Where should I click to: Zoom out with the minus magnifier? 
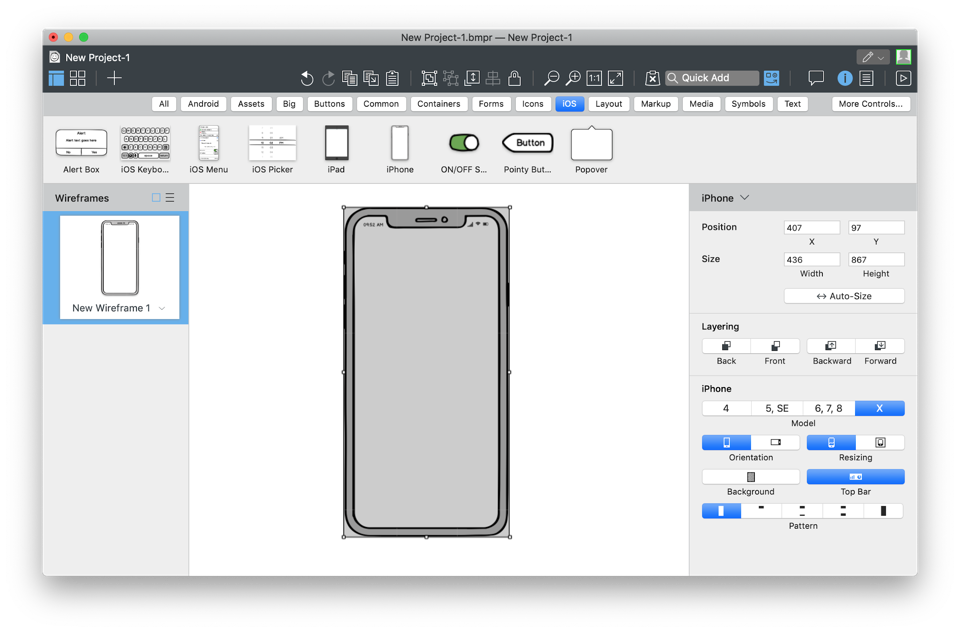[x=551, y=78]
